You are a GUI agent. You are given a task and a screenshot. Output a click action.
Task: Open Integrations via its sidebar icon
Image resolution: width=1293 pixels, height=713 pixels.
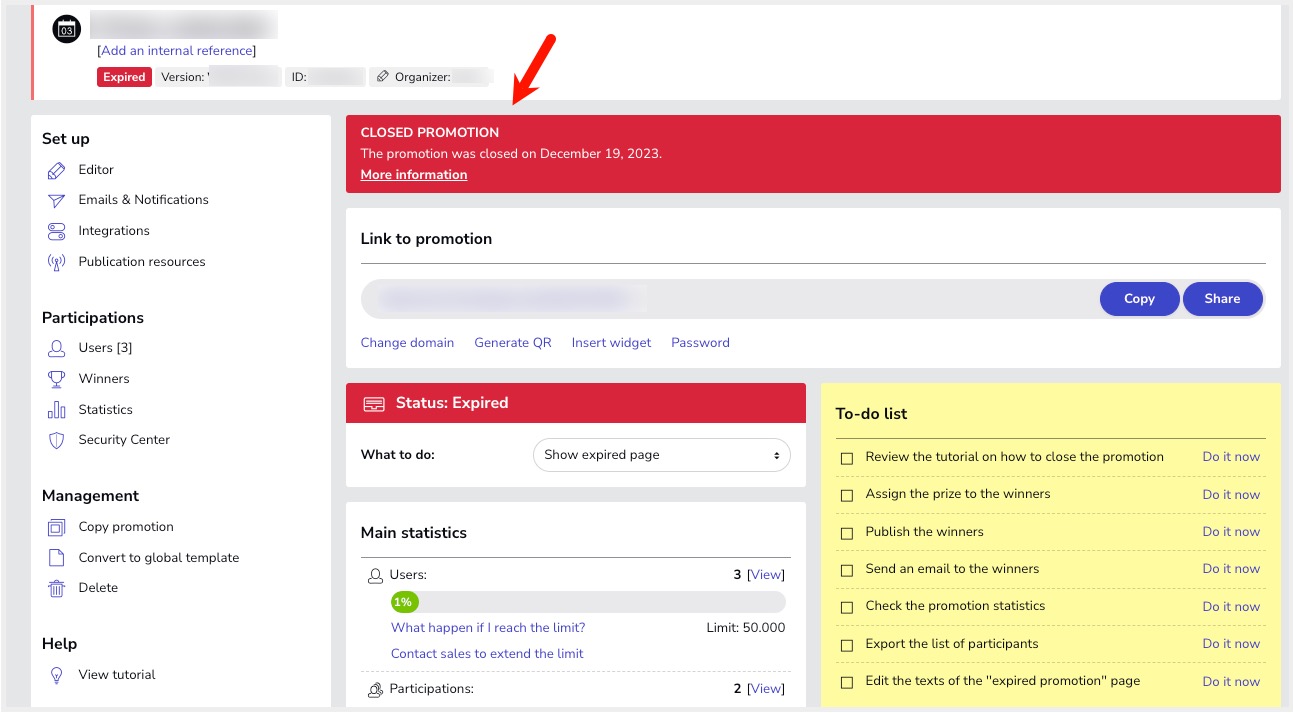pyautogui.click(x=57, y=232)
